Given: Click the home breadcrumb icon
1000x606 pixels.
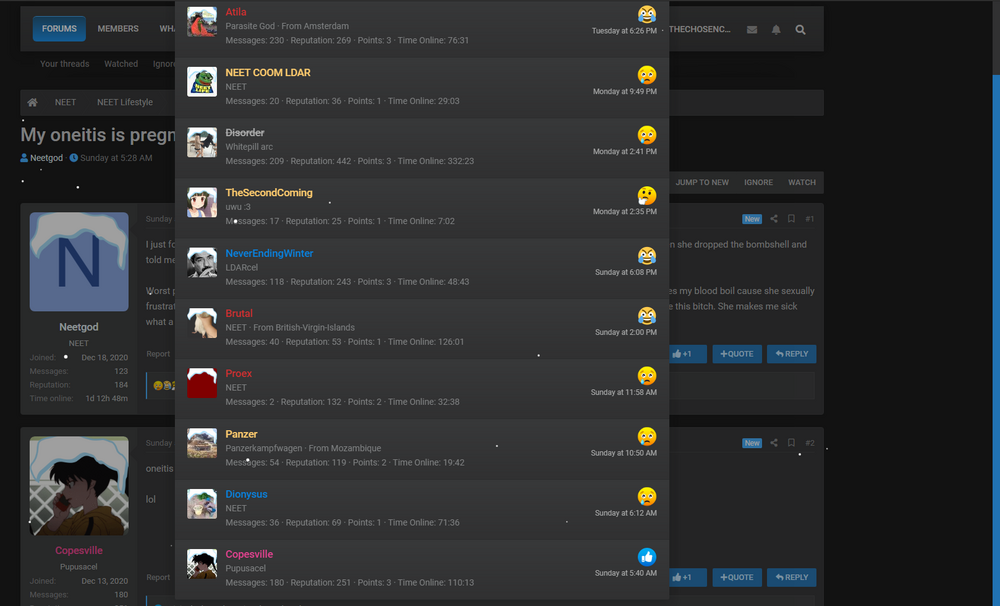Looking at the screenshot, I should [x=33, y=102].
